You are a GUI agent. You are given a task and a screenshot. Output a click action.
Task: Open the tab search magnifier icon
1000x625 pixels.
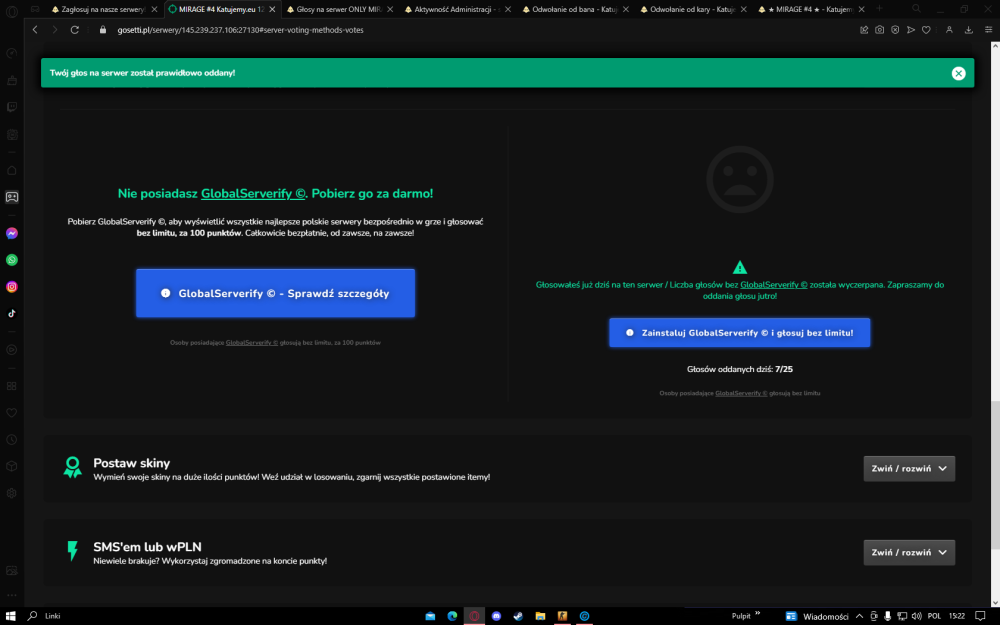click(x=916, y=9)
